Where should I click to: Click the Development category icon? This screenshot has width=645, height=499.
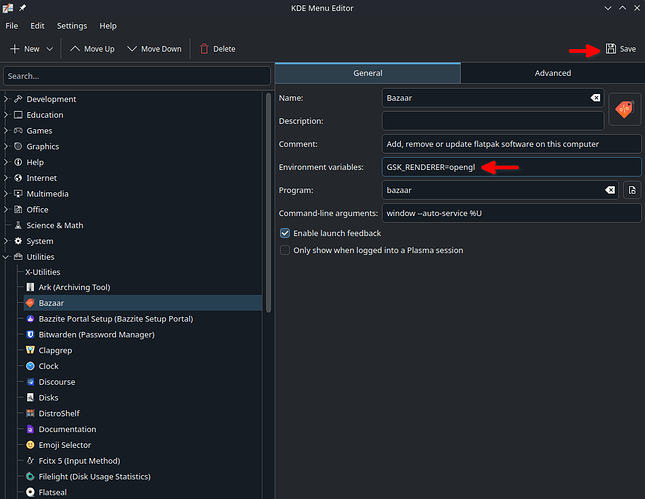point(18,99)
